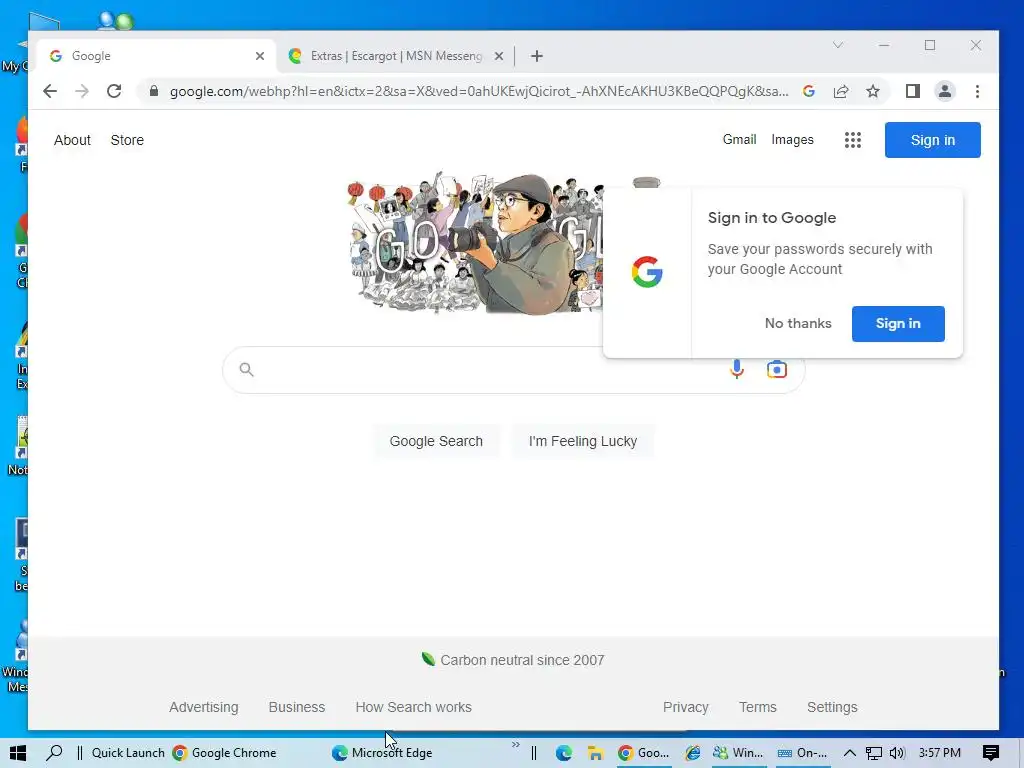The height and width of the screenshot is (768, 1024).
Task: Select the Google tab
Action: click(155, 56)
